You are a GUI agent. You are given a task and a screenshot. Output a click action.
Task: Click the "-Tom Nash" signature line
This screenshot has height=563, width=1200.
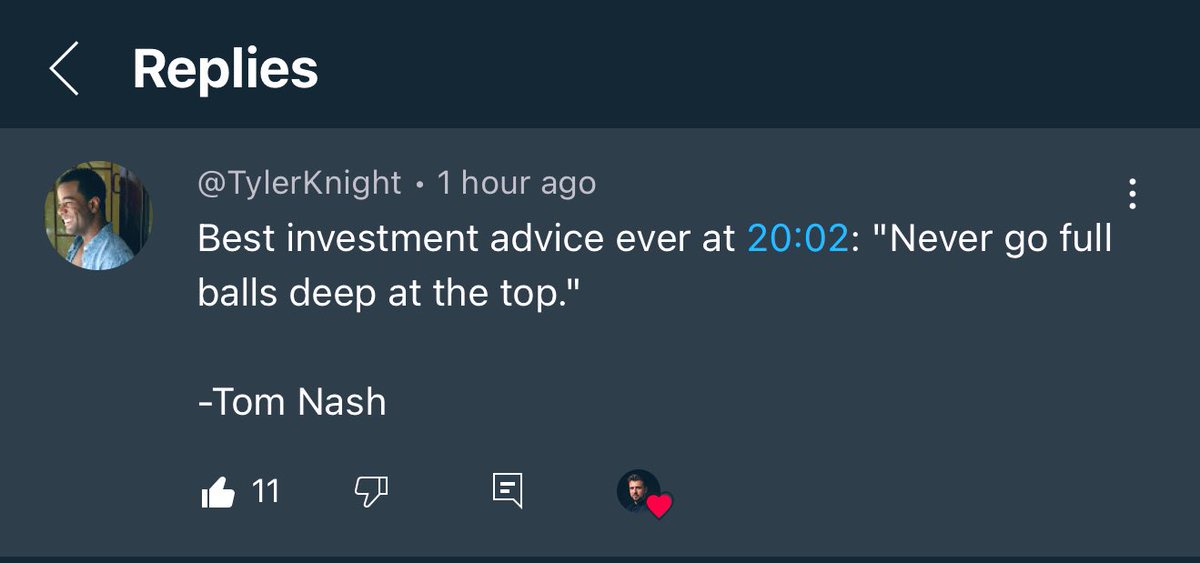pyautogui.click(x=292, y=402)
